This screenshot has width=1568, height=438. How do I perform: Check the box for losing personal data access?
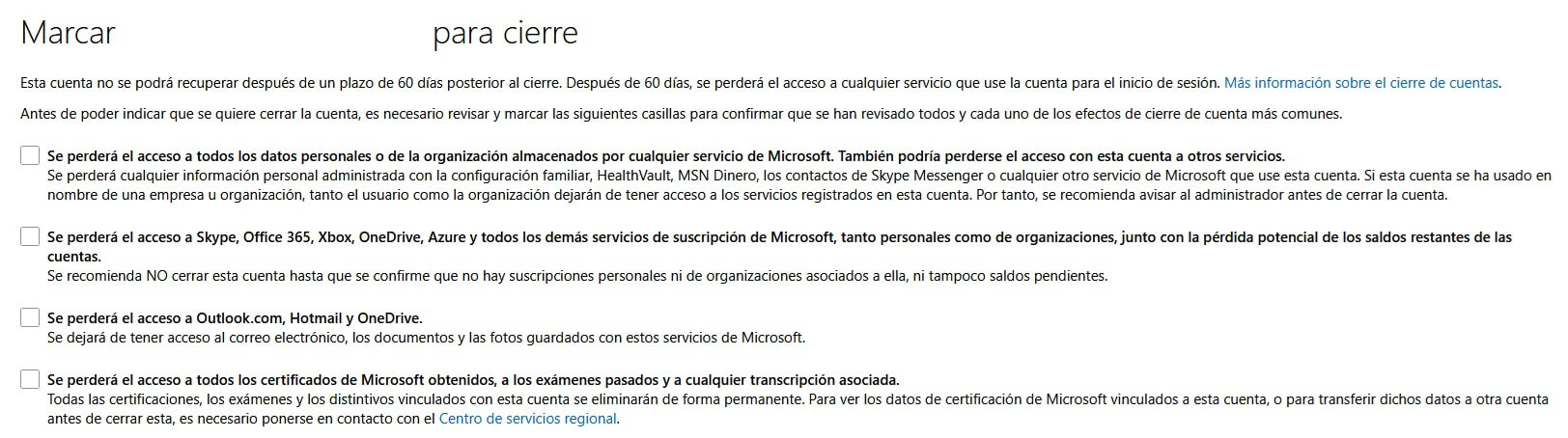[x=30, y=155]
